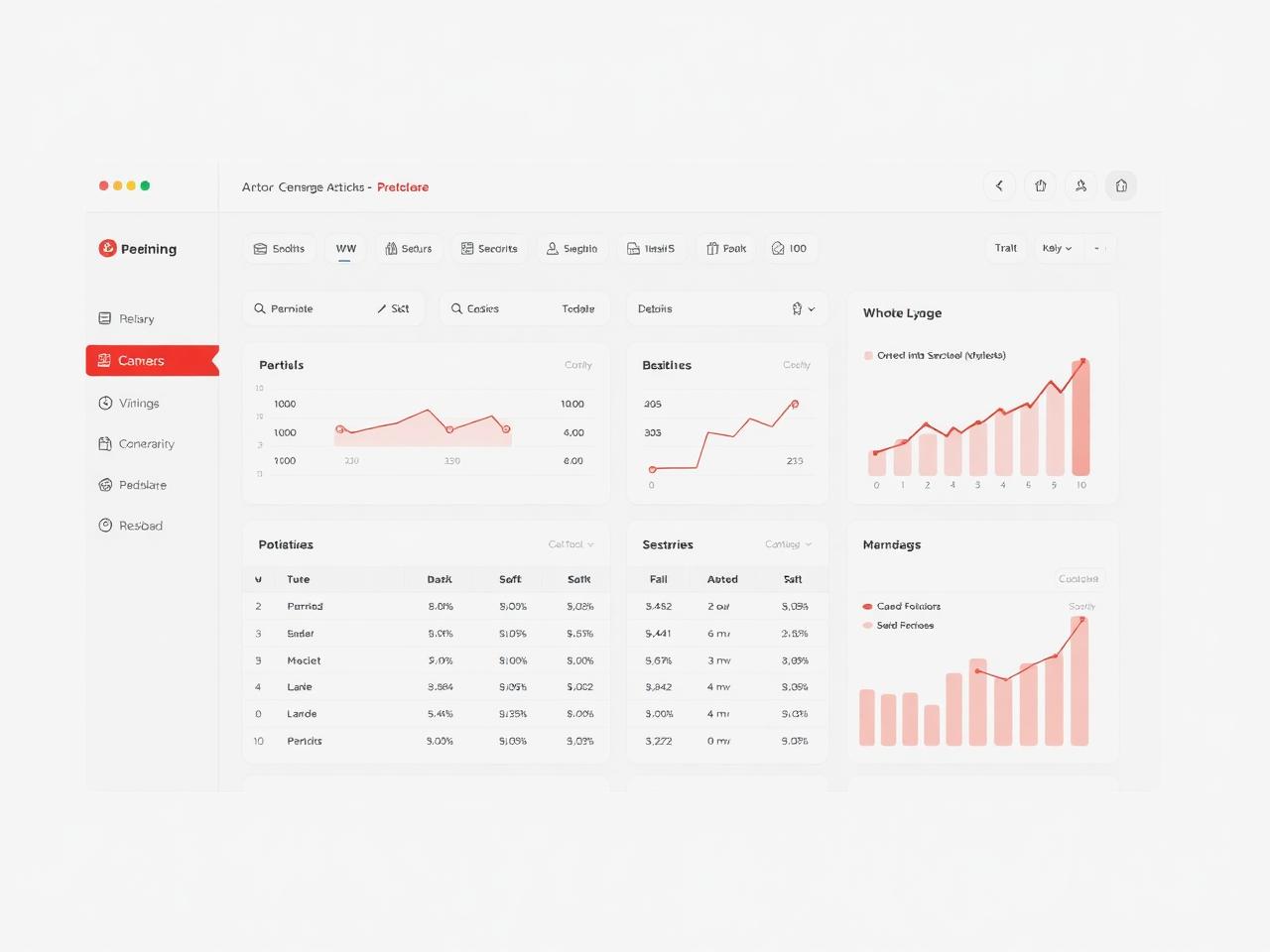Click the user profile icon in header
This screenshot has height=952, width=1270.
click(1080, 185)
